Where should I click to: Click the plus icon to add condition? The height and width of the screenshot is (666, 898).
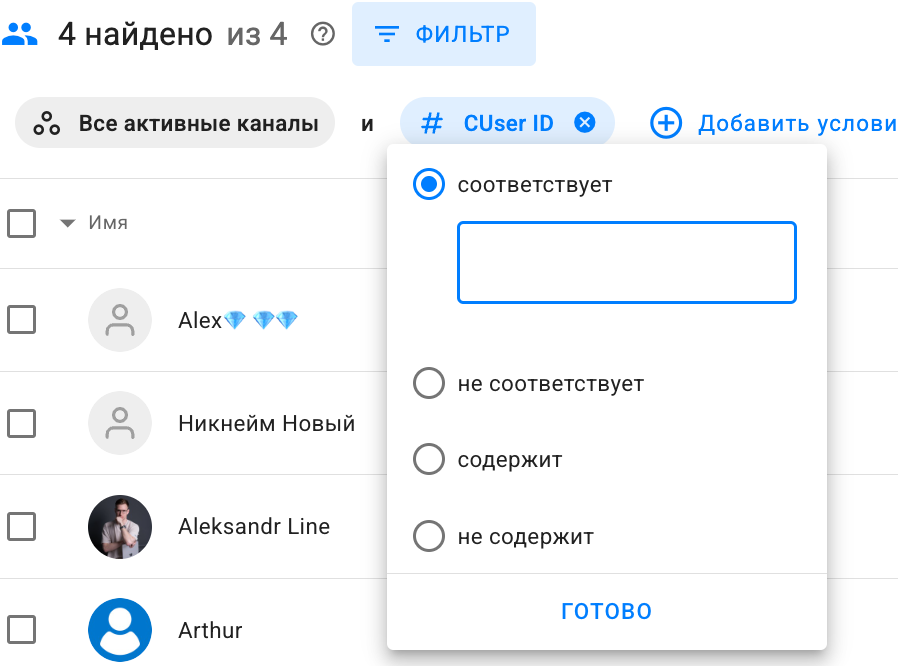[x=666, y=123]
